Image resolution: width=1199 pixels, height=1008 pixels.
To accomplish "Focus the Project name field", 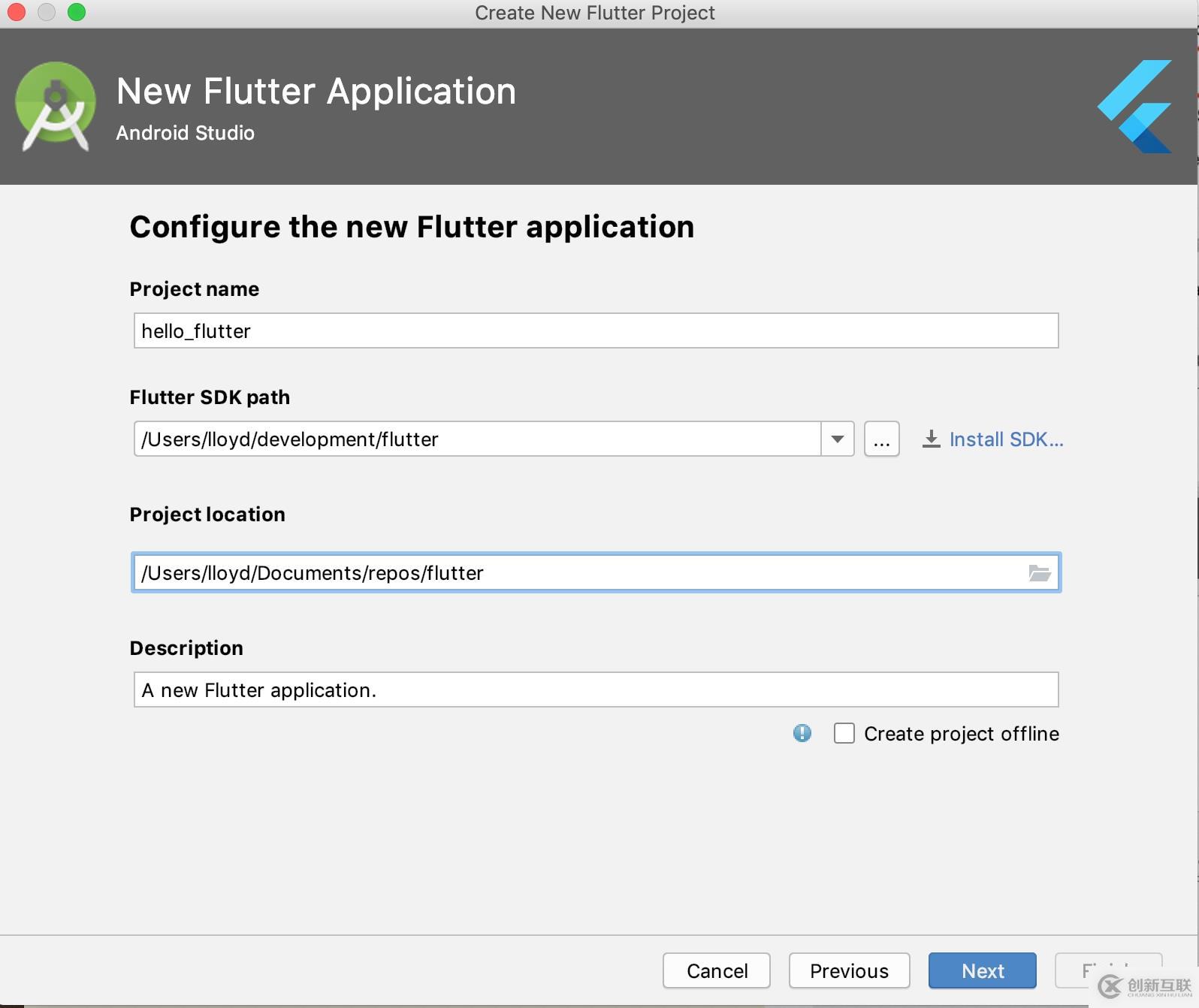I will click(x=595, y=331).
